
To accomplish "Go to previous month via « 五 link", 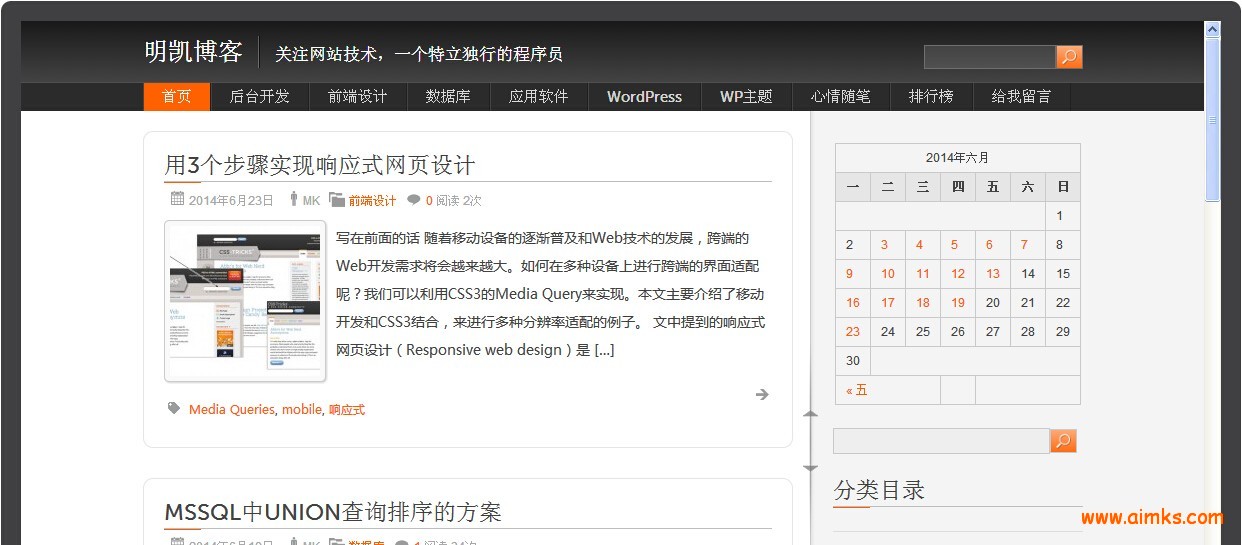I will [x=857, y=390].
